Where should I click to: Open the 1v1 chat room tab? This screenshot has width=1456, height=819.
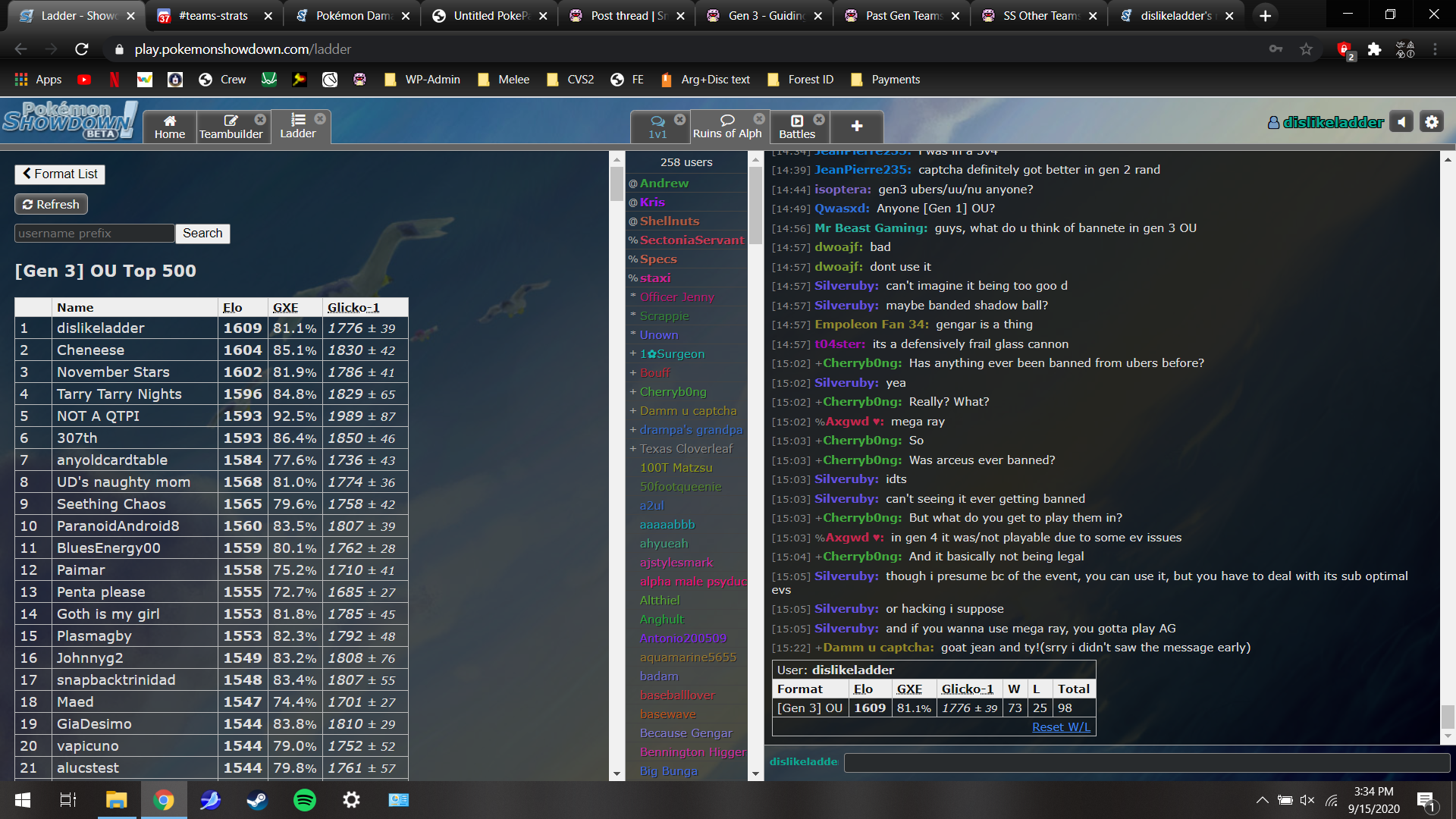[657, 127]
